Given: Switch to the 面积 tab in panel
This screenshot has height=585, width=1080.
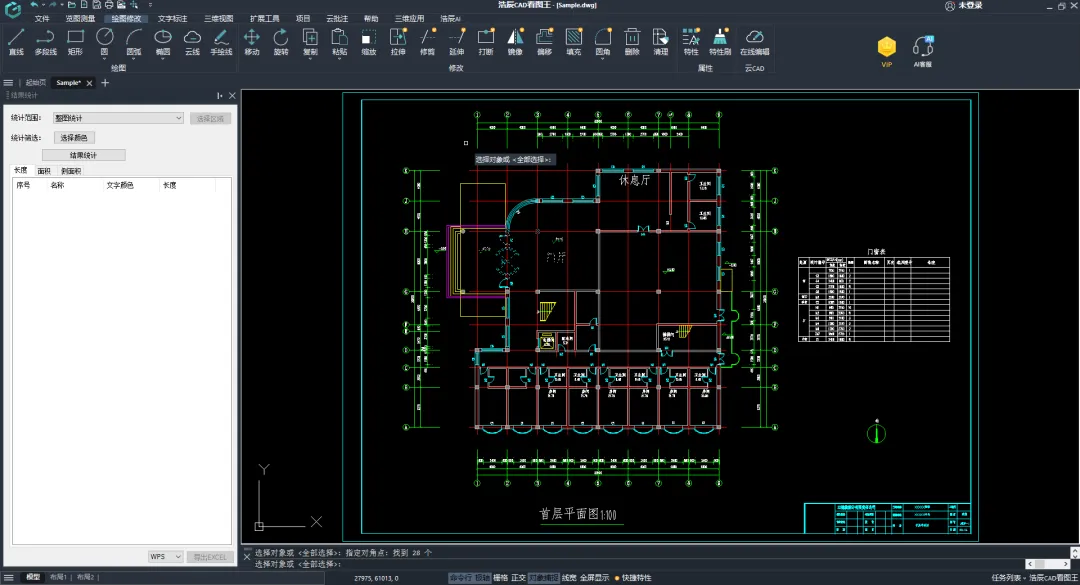Looking at the screenshot, I should pyautogui.click(x=44, y=171).
